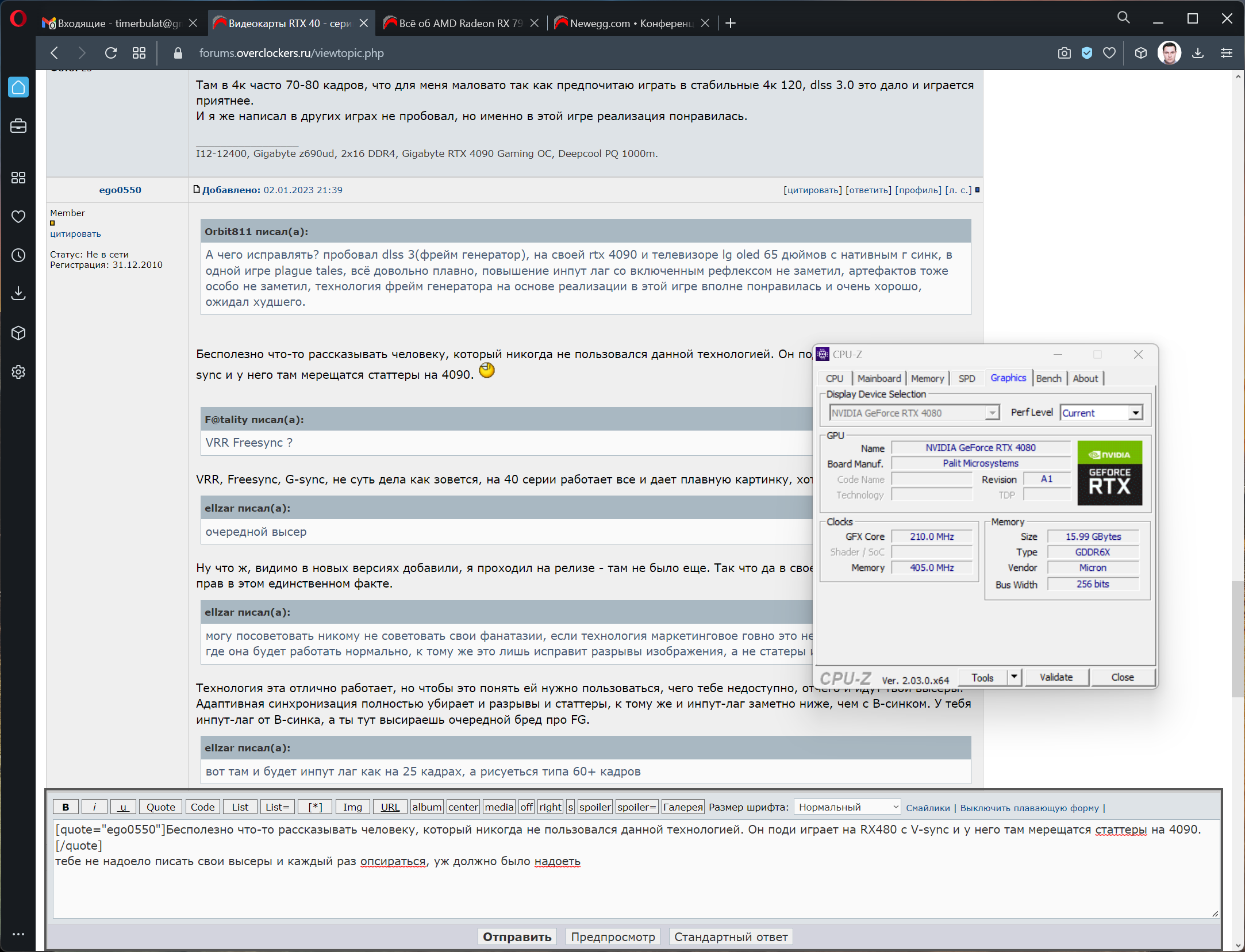Open the font size Нормальный dropdown
1245x952 pixels.
(847, 807)
